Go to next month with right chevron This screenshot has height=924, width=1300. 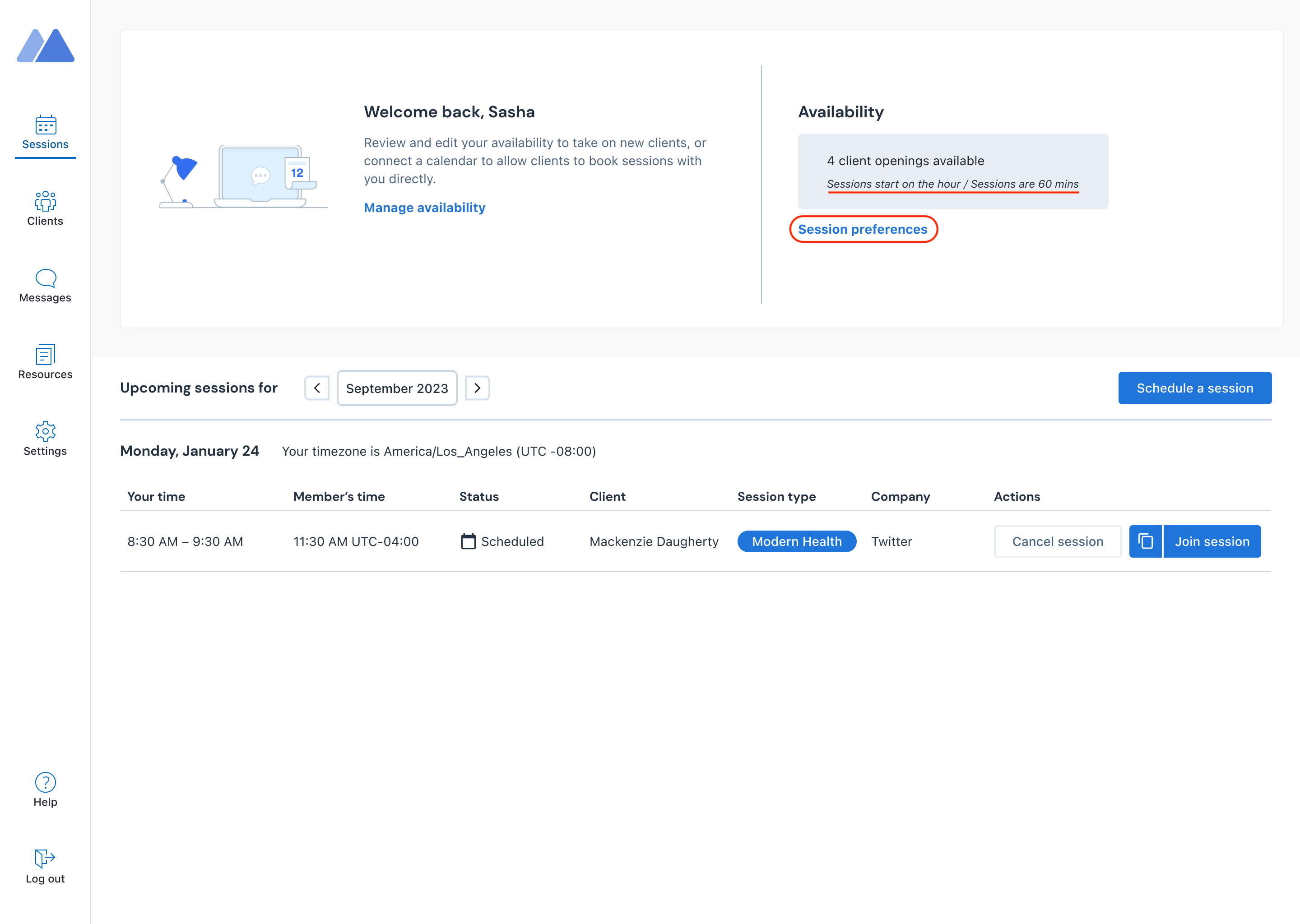(x=478, y=388)
